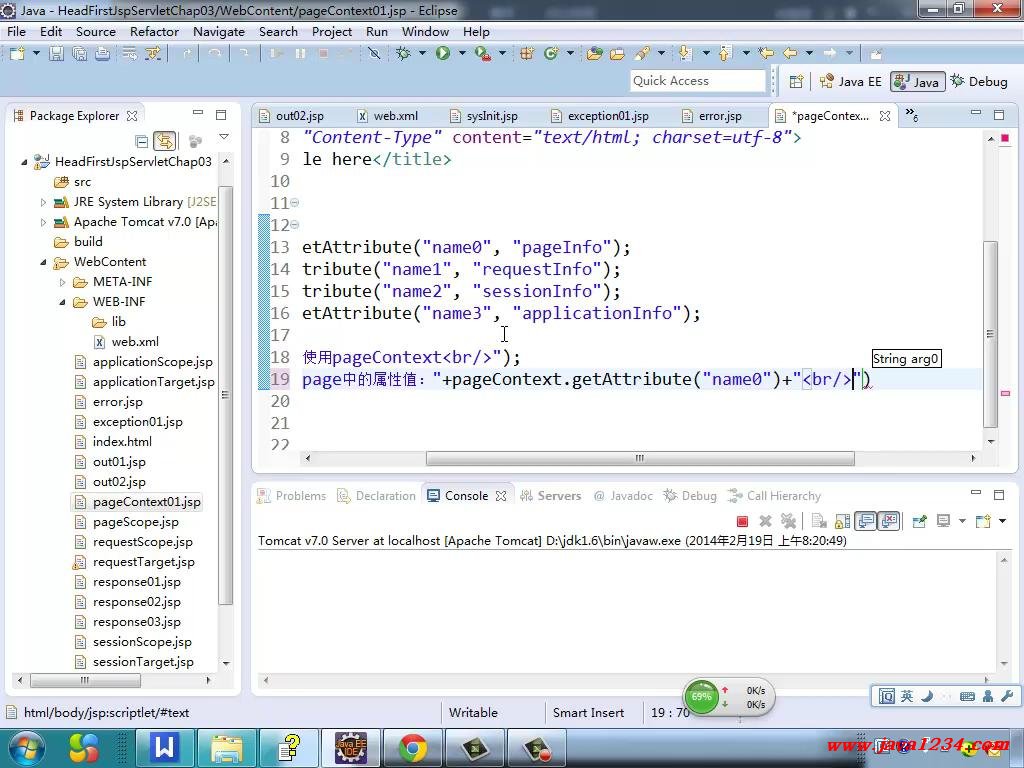Screen dimensions: 1024x768
Task: Expand the META-INF folder node
Action: point(63,282)
